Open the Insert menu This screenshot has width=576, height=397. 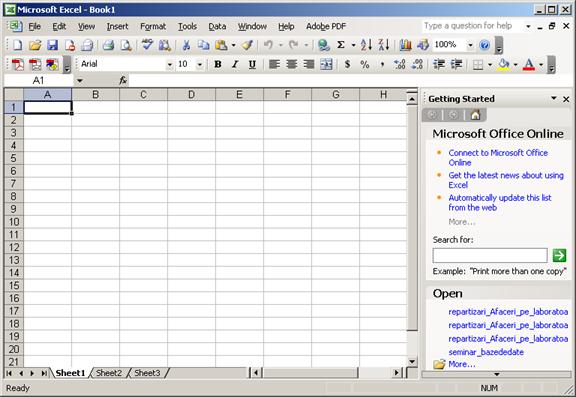click(117, 26)
